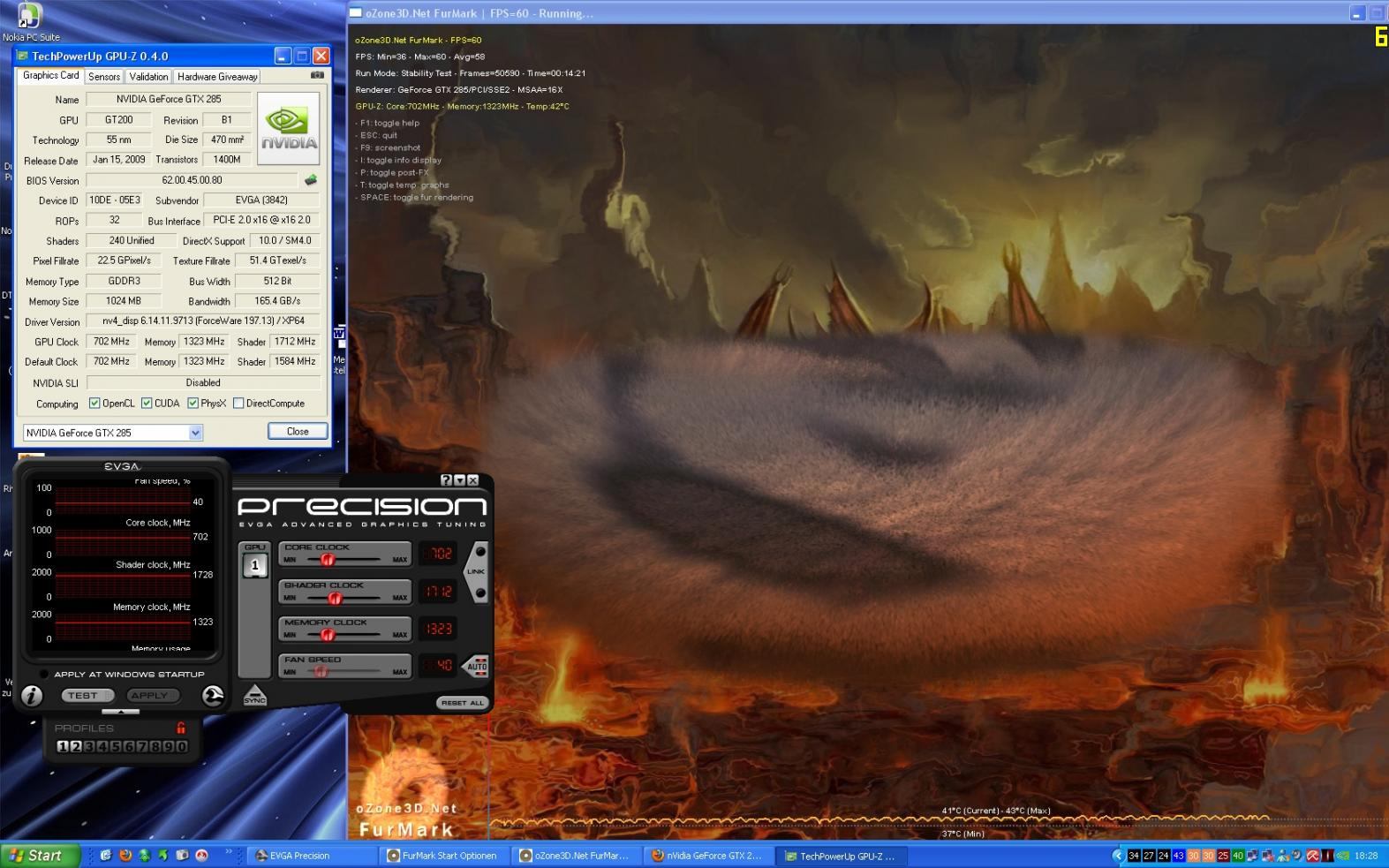Viewport: 1389px width, 868px height.
Task: Click the Core Clock slider handle
Action: [327, 560]
